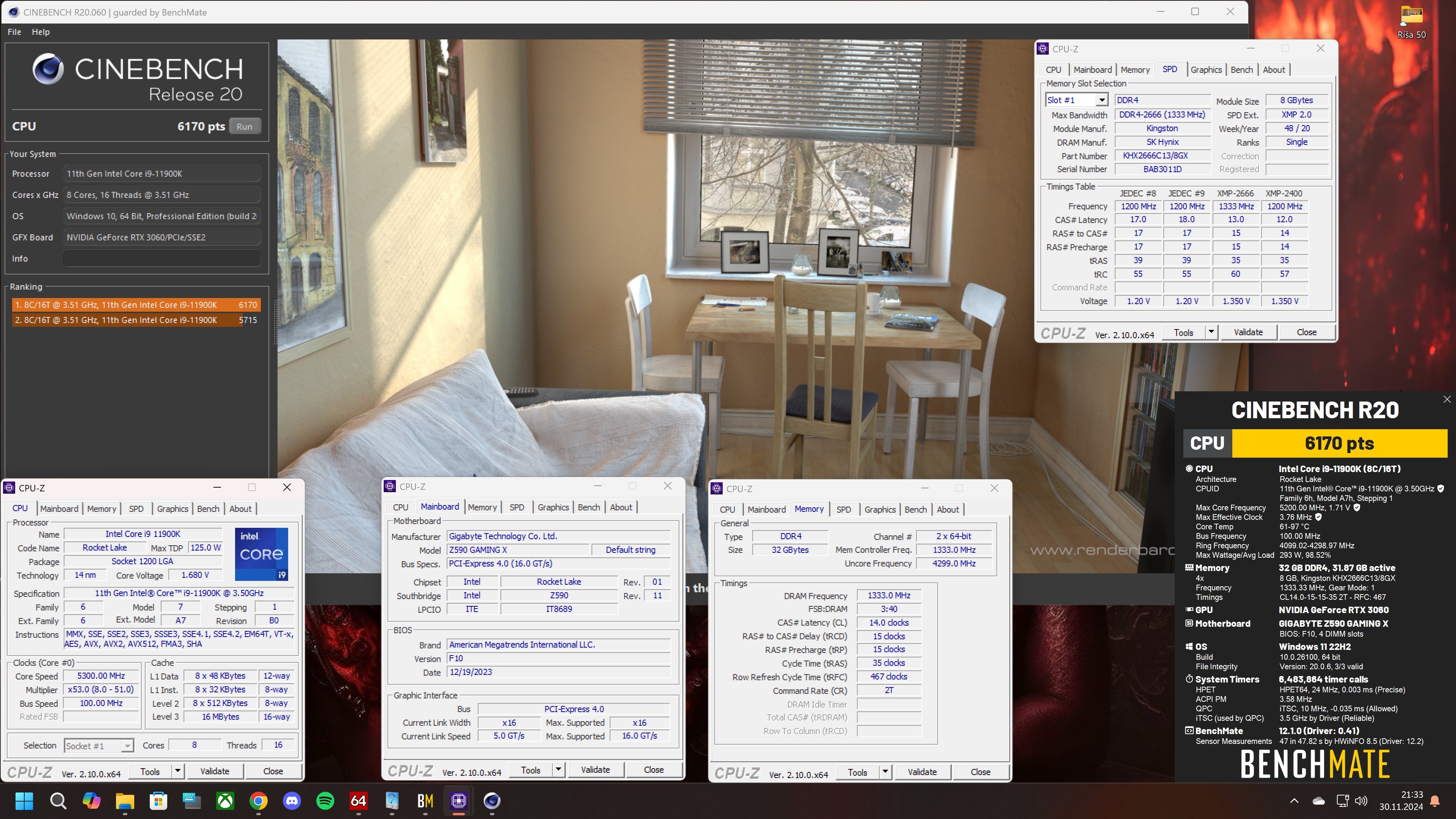Open the Windows Start menu
Viewport: 1456px width, 819px height.
(x=24, y=800)
